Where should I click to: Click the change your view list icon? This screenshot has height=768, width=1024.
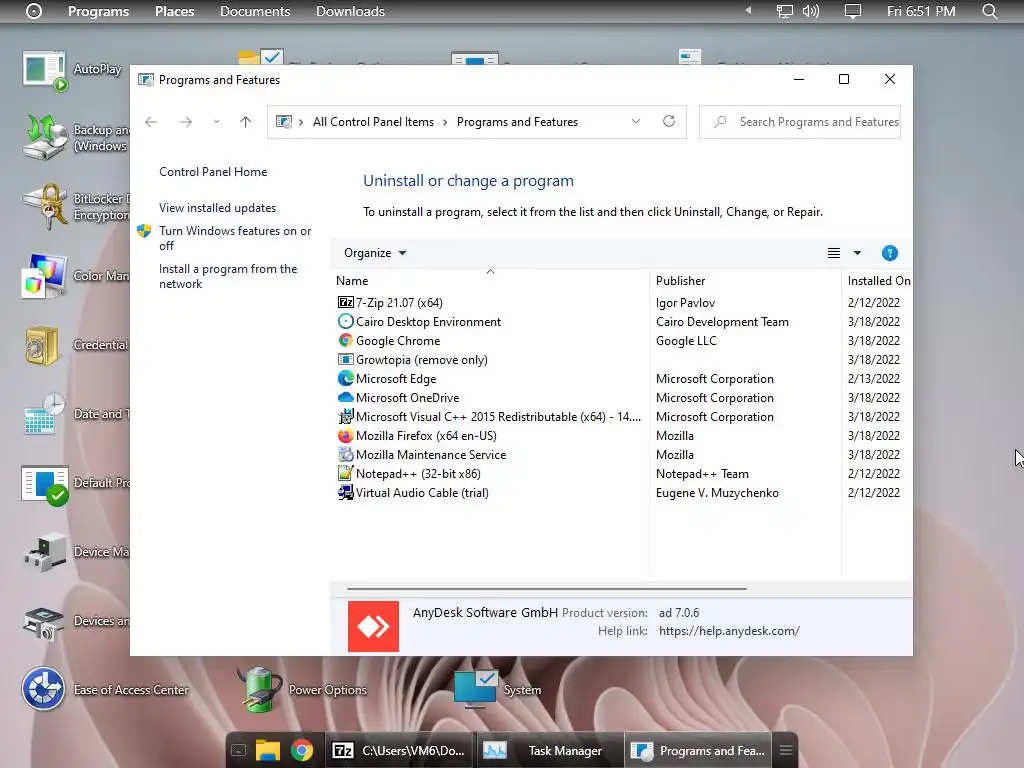(x=834, y=253)
